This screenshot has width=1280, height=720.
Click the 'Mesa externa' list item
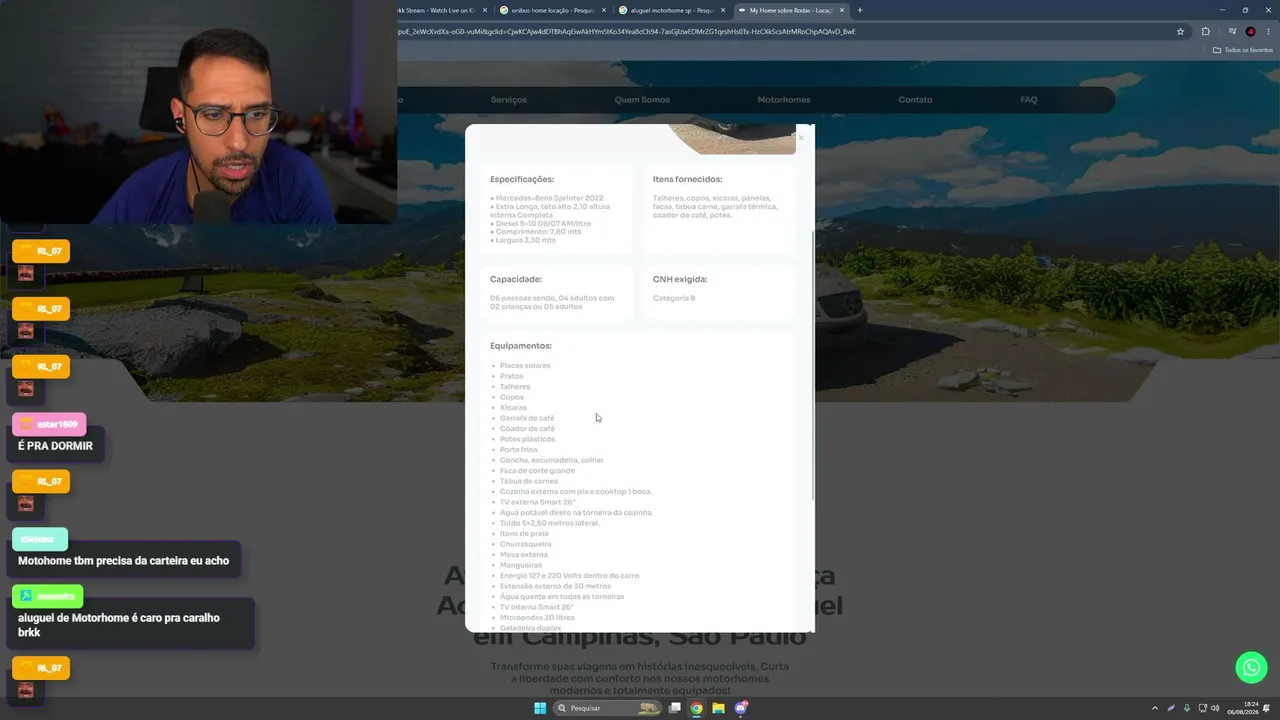(x=524, y=555)
